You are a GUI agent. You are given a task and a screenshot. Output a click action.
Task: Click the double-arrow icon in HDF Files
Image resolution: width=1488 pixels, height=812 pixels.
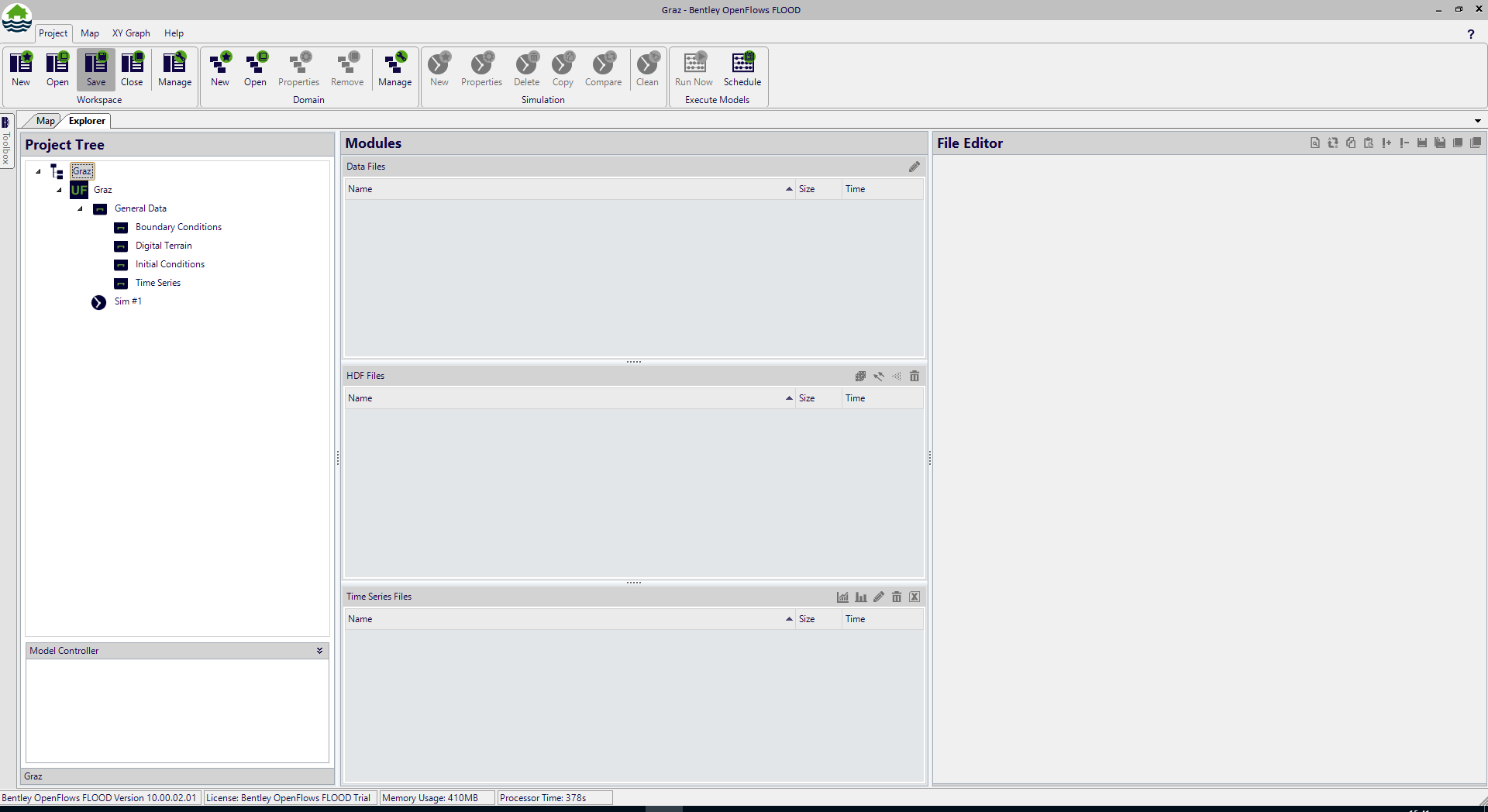(x=879, y=376)
